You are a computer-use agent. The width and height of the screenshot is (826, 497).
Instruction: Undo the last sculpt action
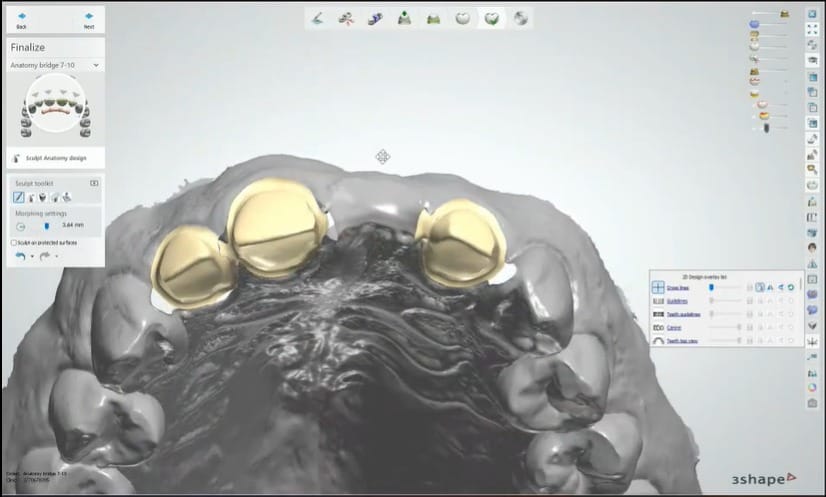(21, 256)
